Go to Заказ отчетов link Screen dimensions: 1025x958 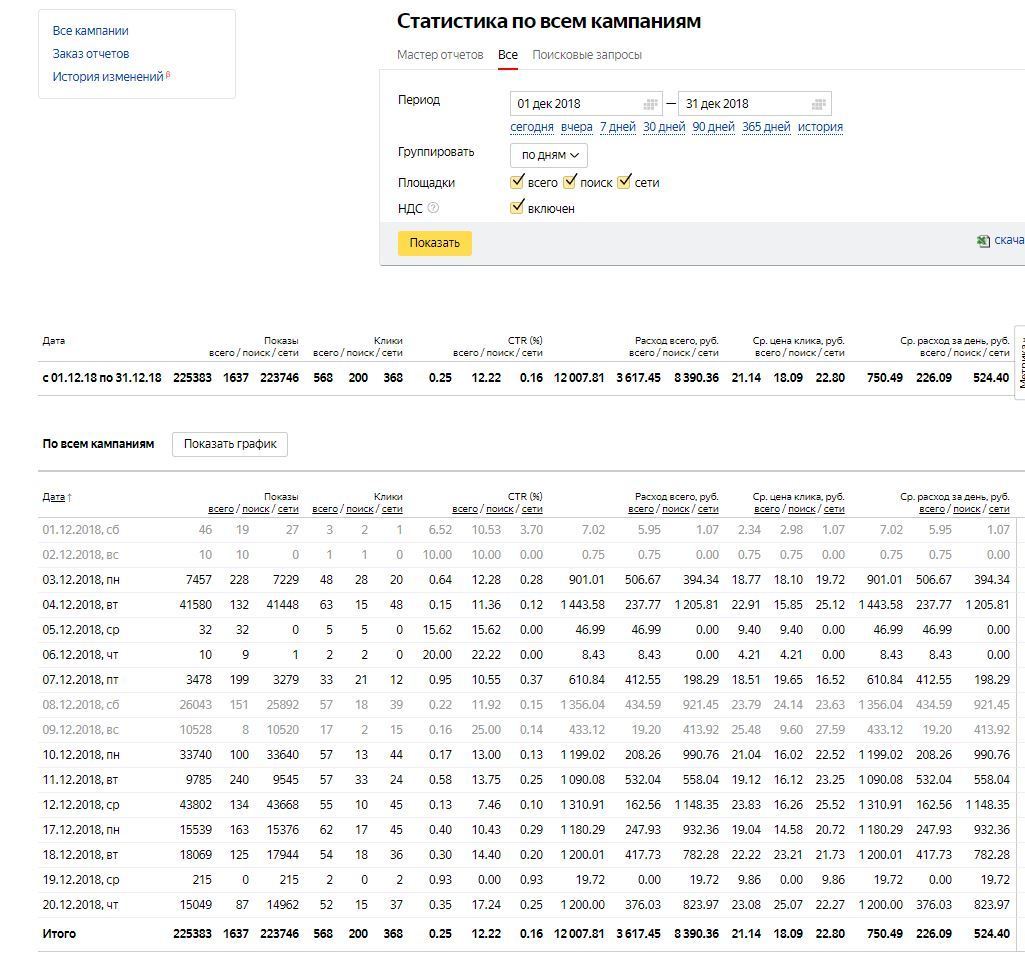pos(91,54)
